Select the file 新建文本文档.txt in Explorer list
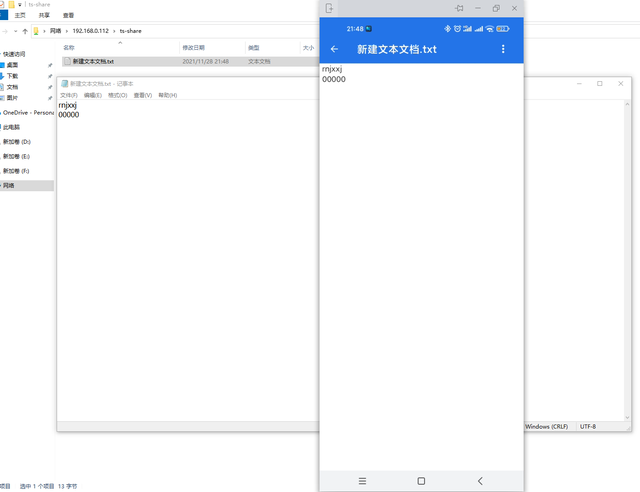Image resolution: width=640 pixels, height=492 pixels. pos(93,61)
